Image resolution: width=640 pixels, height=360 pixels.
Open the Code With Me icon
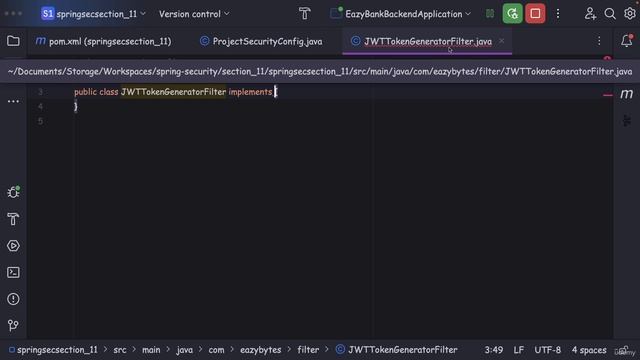pos(590,14)
